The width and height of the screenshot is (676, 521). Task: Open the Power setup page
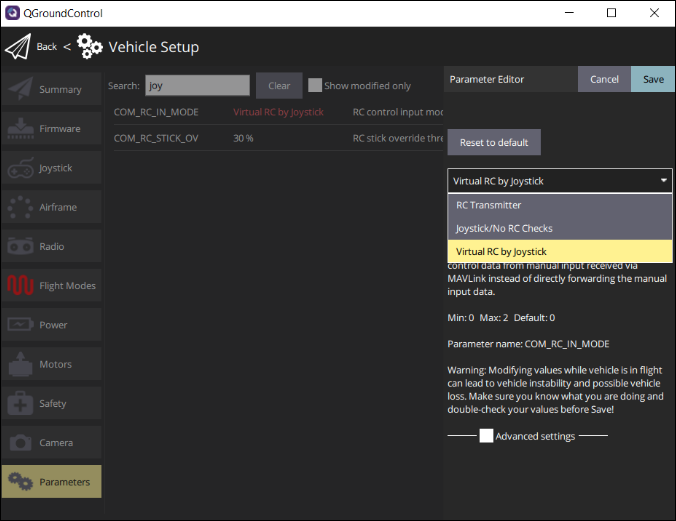(x=51, y=324)
